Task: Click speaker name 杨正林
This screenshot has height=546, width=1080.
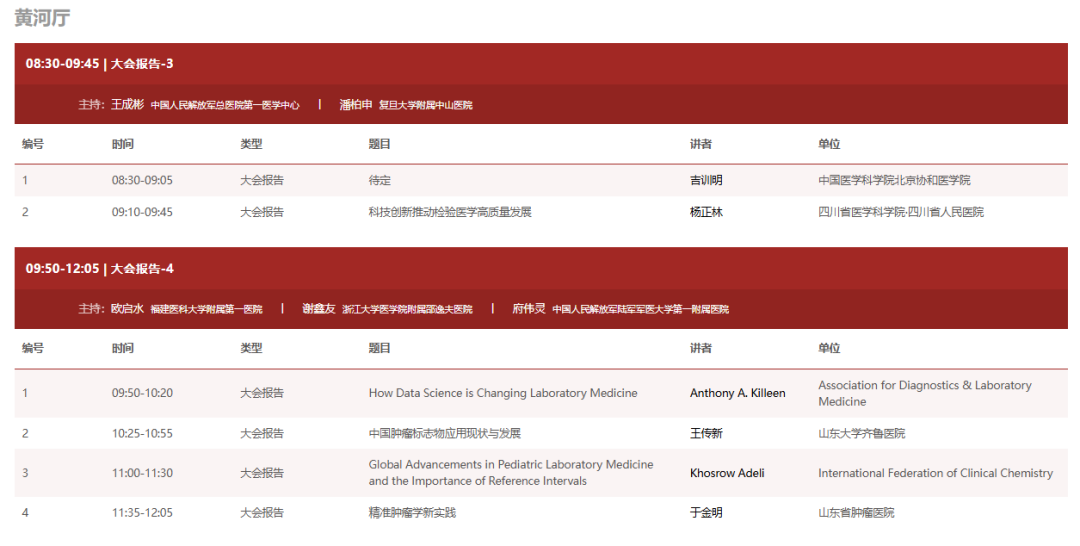Action: pyautogui.click(x=706, y=212)
